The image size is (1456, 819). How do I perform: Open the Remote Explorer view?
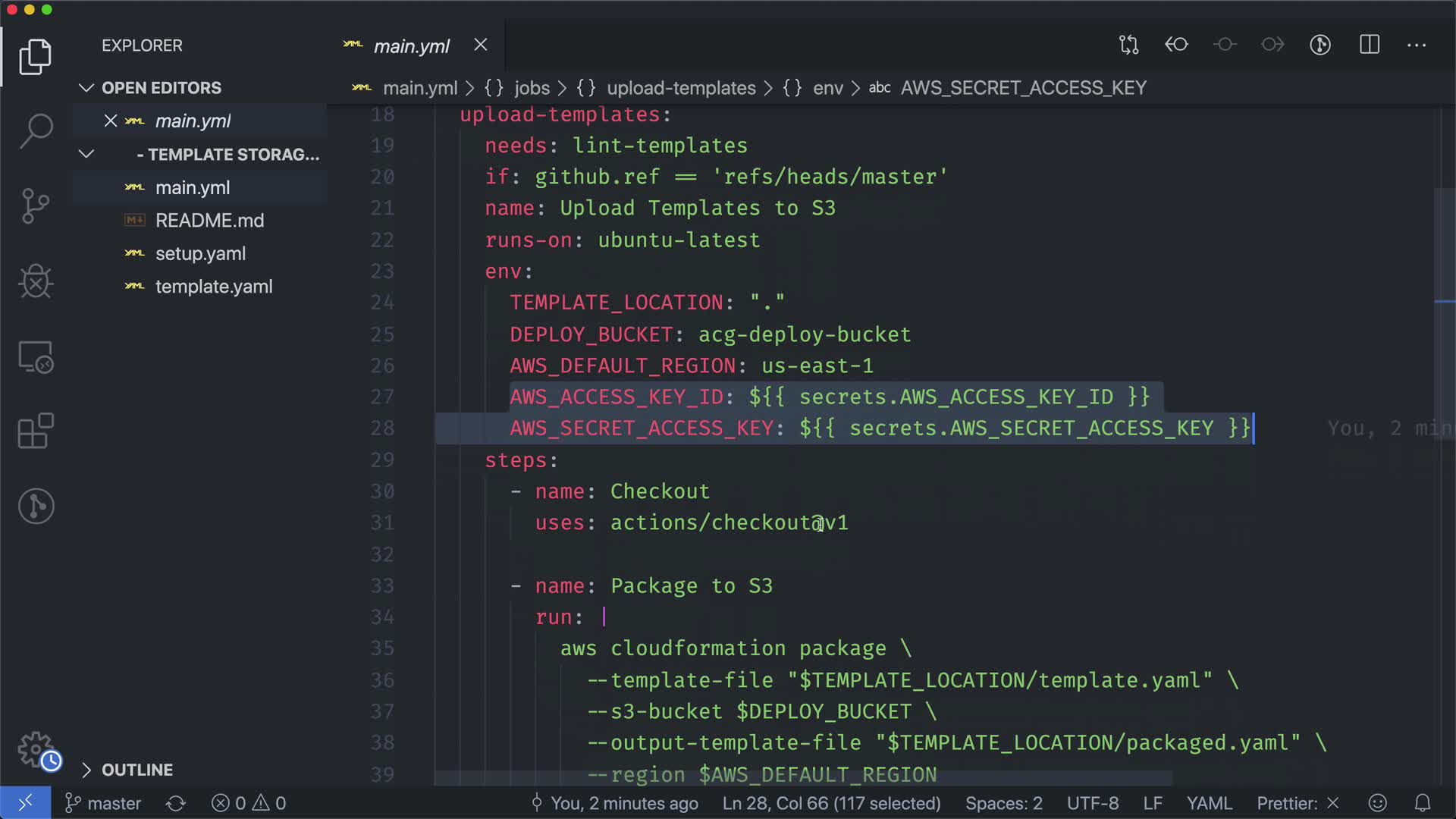tap(36, 356)
